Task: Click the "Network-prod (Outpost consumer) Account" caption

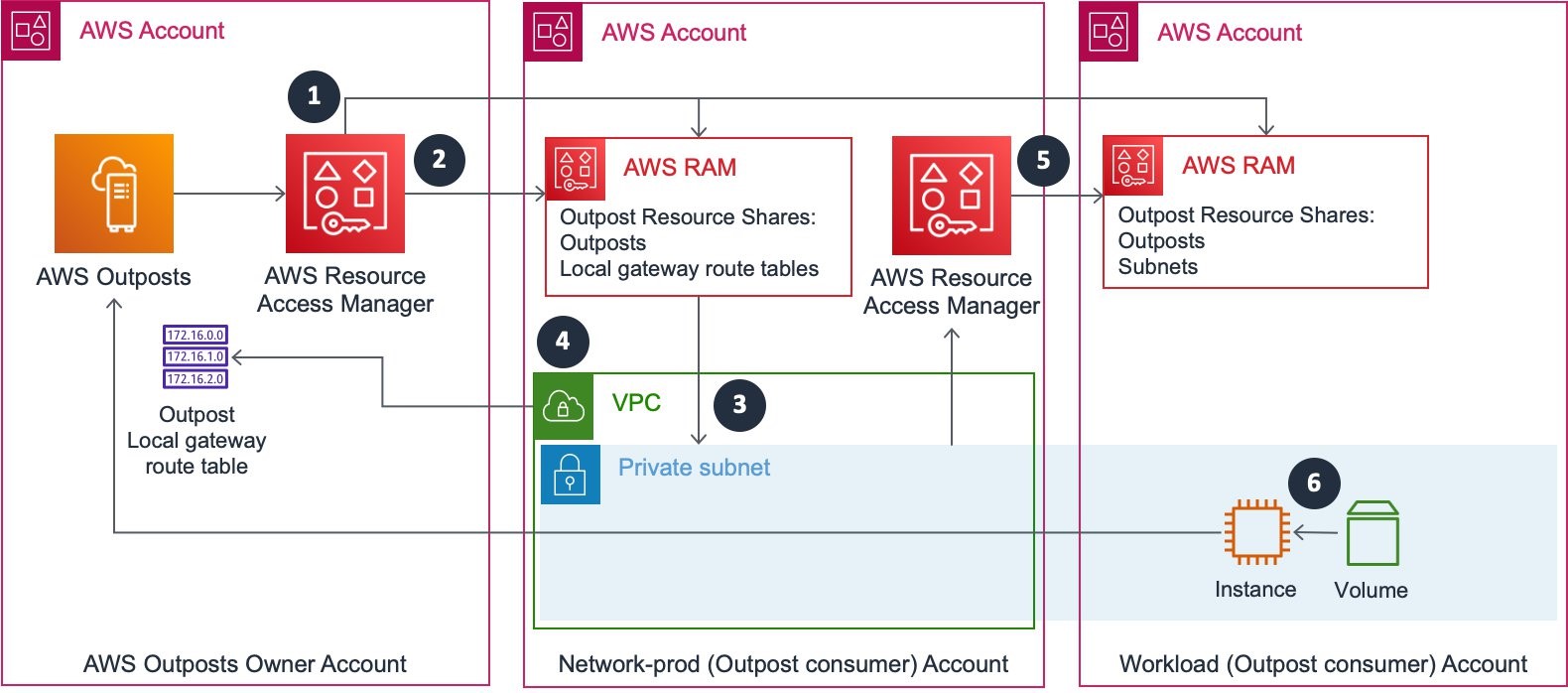Action: click(783, 664)
